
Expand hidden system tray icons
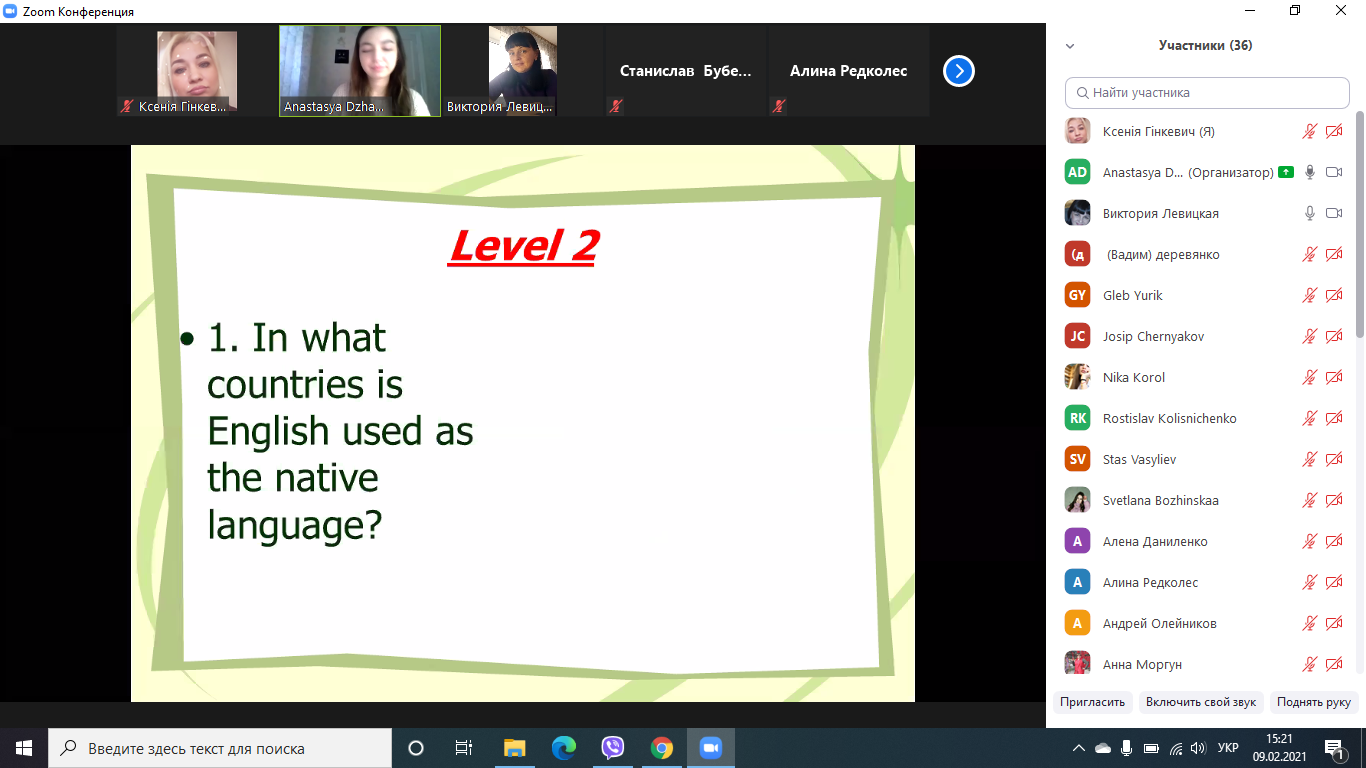[x=1078, y=748]
